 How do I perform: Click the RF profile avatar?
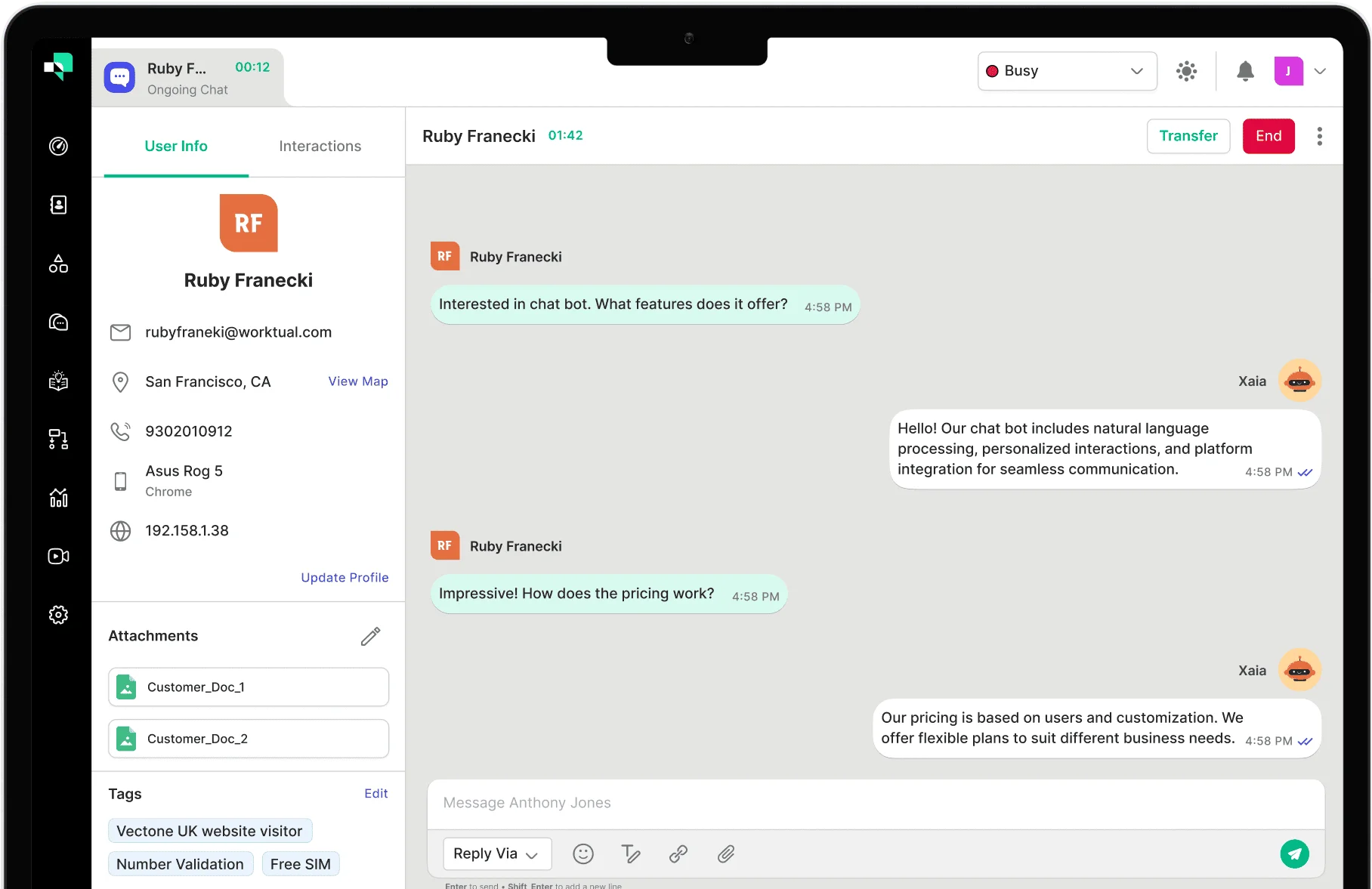coord(249,223)
